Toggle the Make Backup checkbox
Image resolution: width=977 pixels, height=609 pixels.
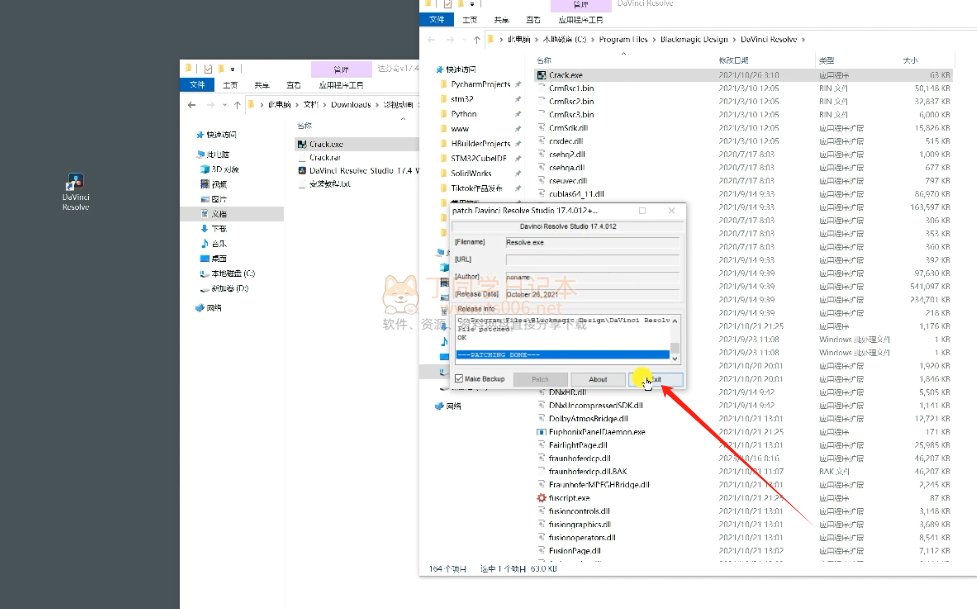459,378
